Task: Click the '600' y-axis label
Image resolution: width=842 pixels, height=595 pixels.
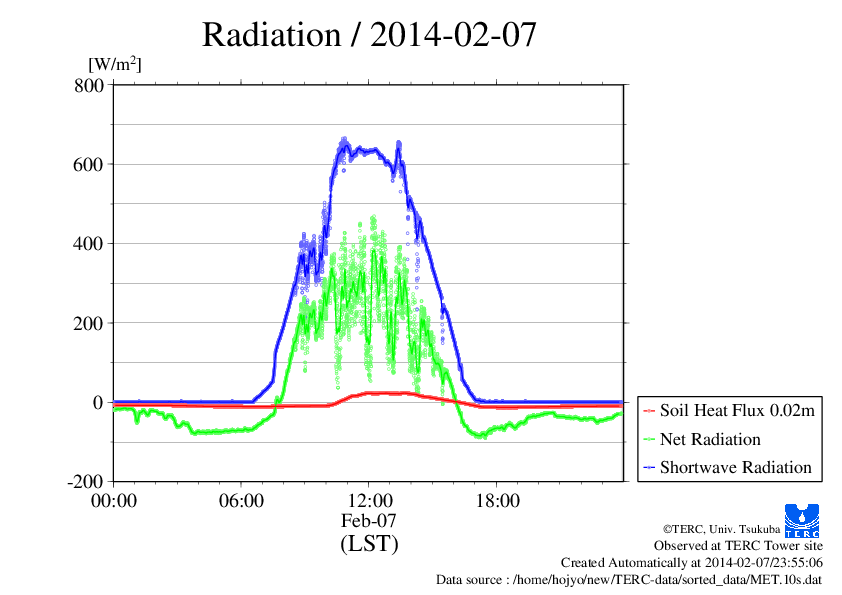Action: point(88,164)
